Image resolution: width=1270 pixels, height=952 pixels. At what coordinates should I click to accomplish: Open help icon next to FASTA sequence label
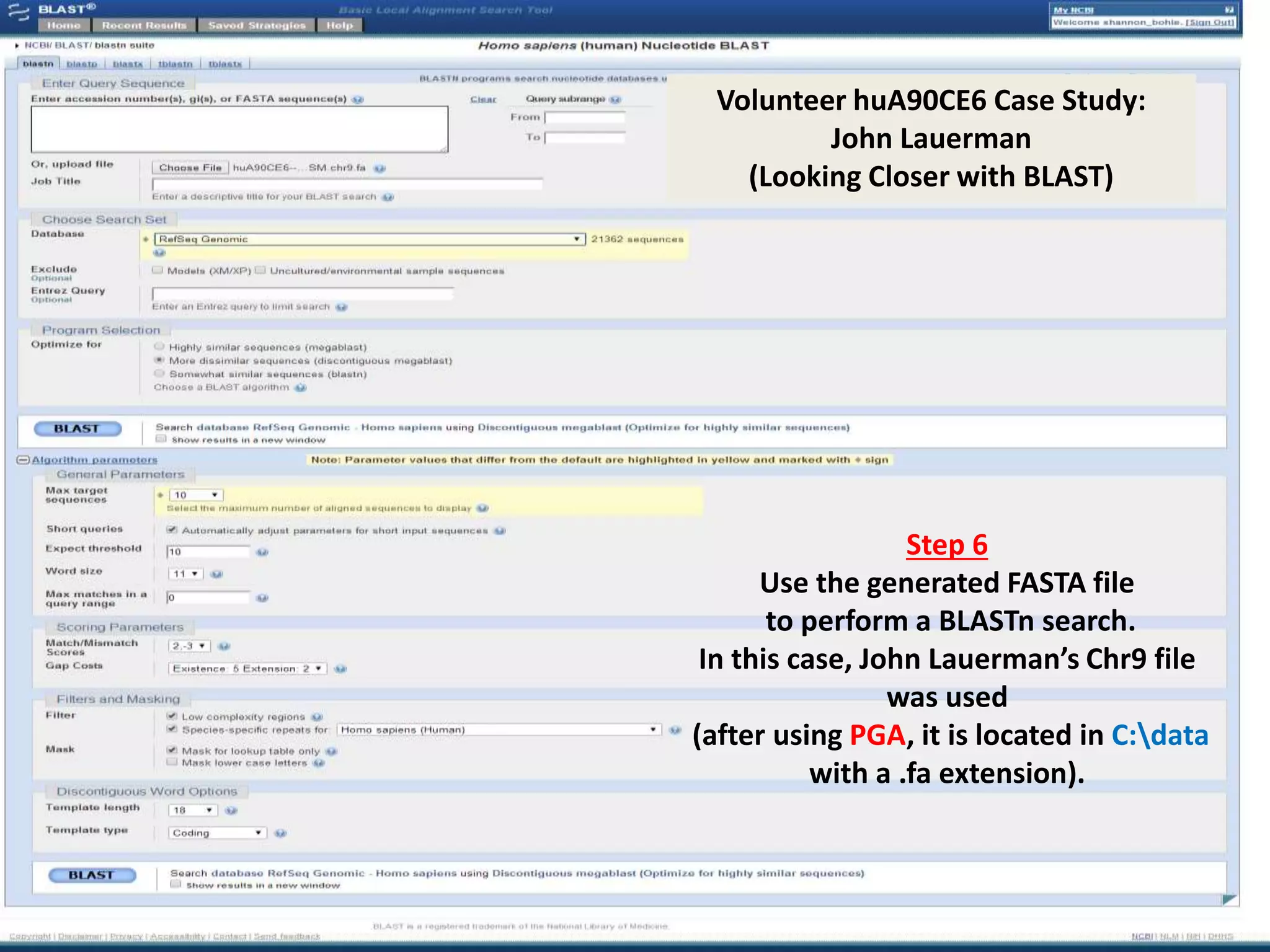358,99
